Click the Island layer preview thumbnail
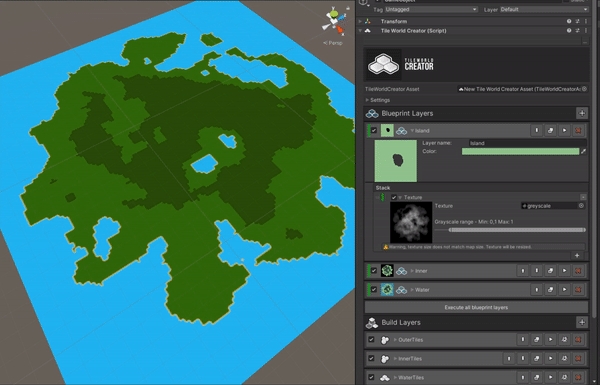The height and width of the screenshot is (385, 600). [395, 161]
